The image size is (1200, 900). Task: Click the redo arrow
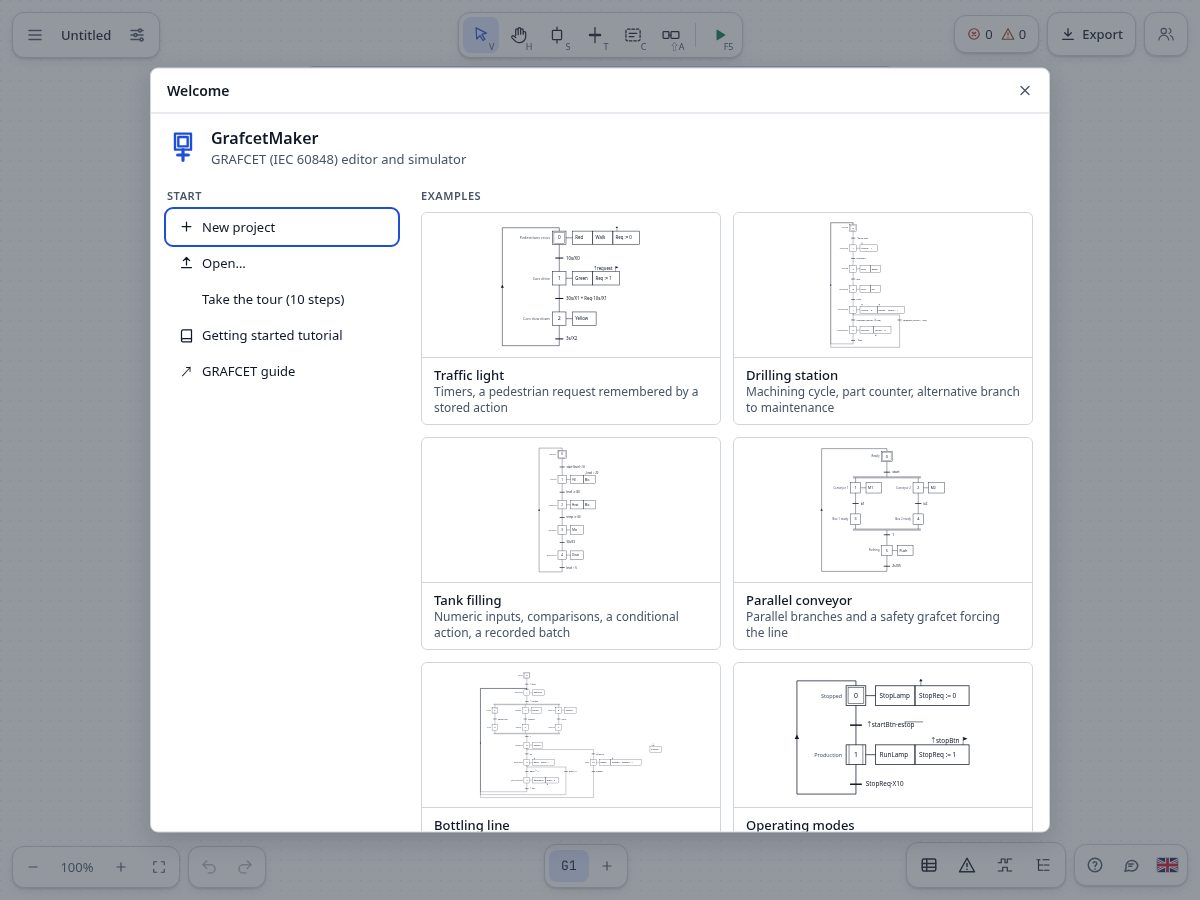[245, 867]
